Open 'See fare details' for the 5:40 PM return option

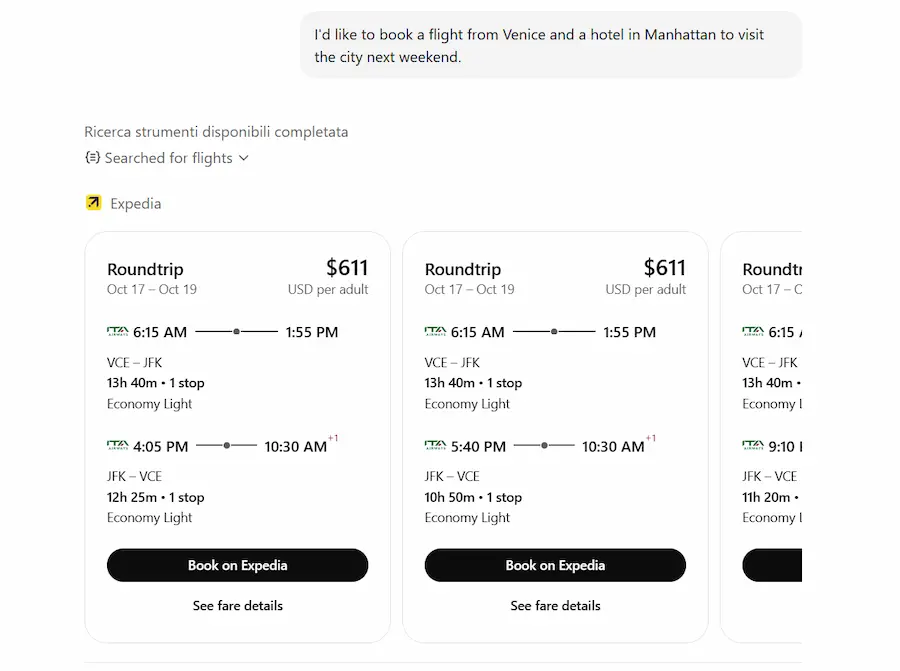555,605
